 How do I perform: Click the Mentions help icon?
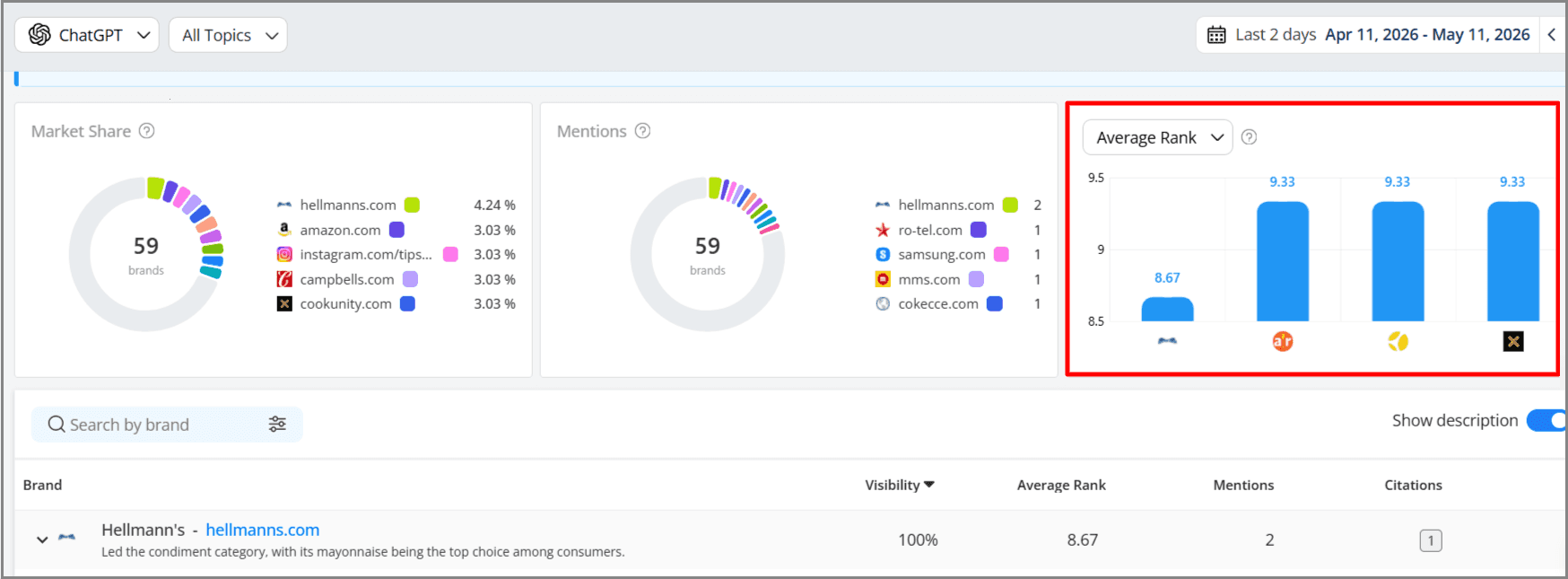click(642, 131)
